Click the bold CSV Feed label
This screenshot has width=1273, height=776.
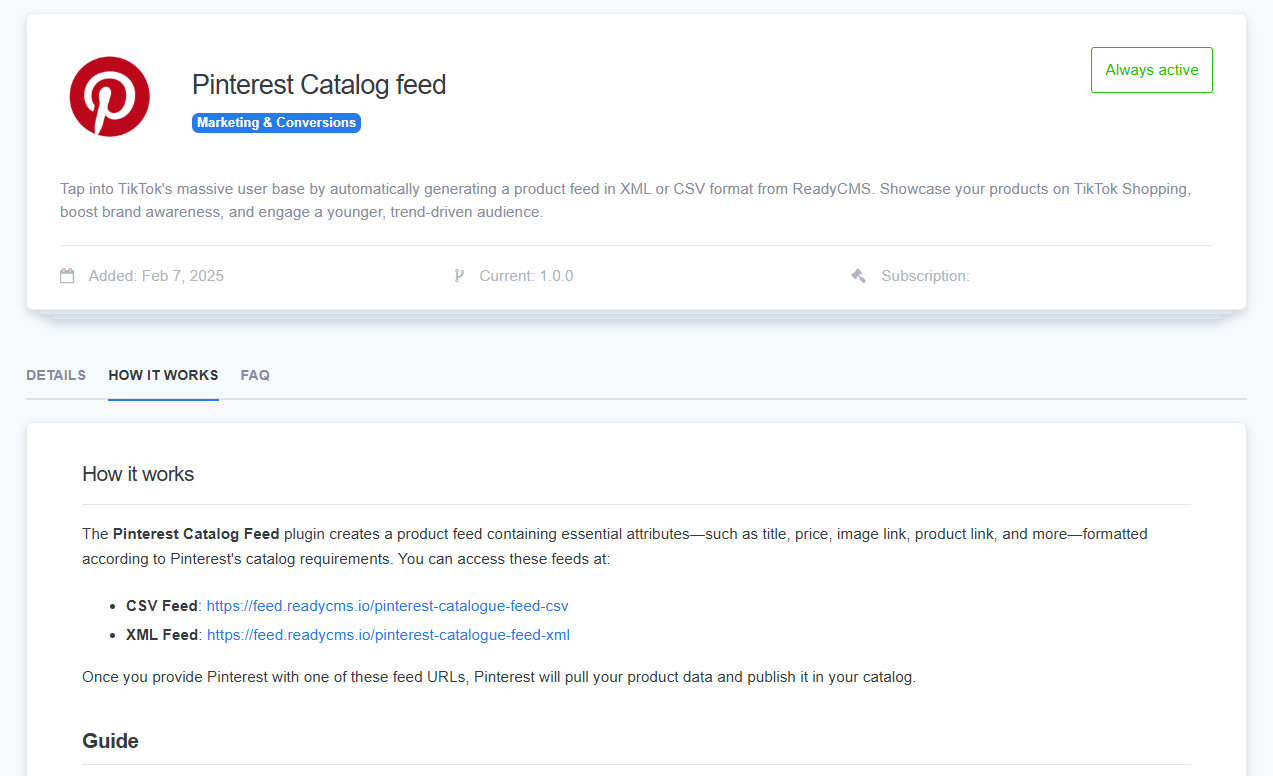click(x=162, y=606)
